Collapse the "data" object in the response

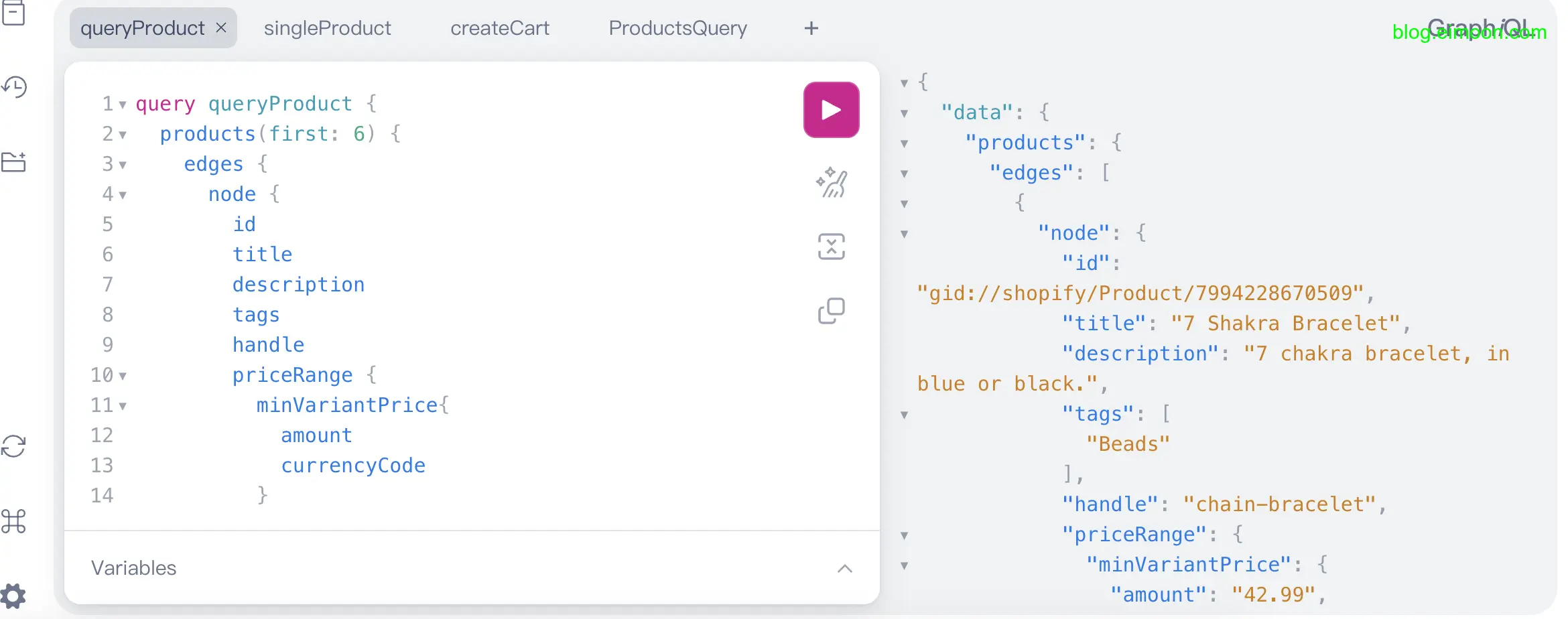[904, 113]
